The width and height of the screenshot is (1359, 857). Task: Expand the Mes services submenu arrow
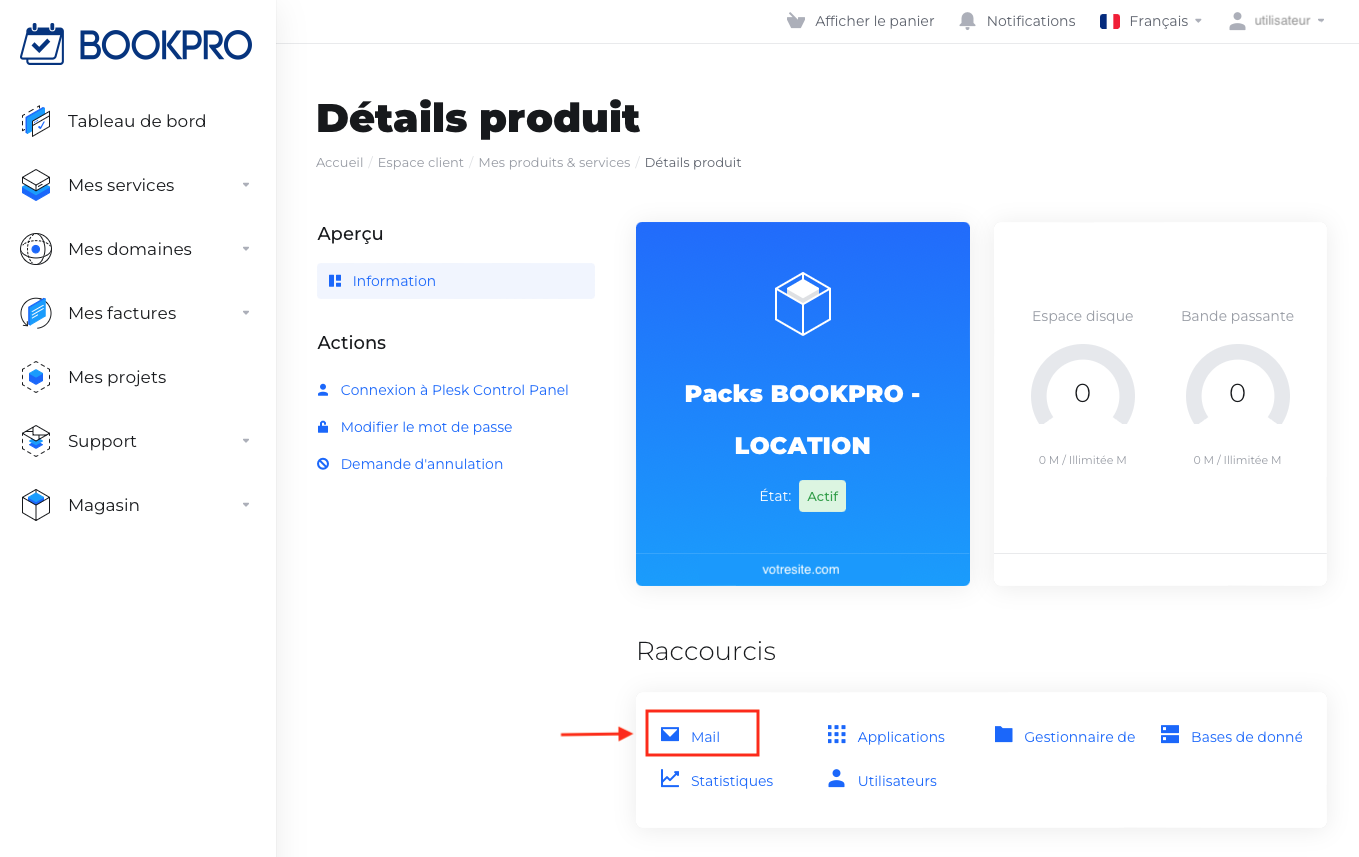coord(246,185)
